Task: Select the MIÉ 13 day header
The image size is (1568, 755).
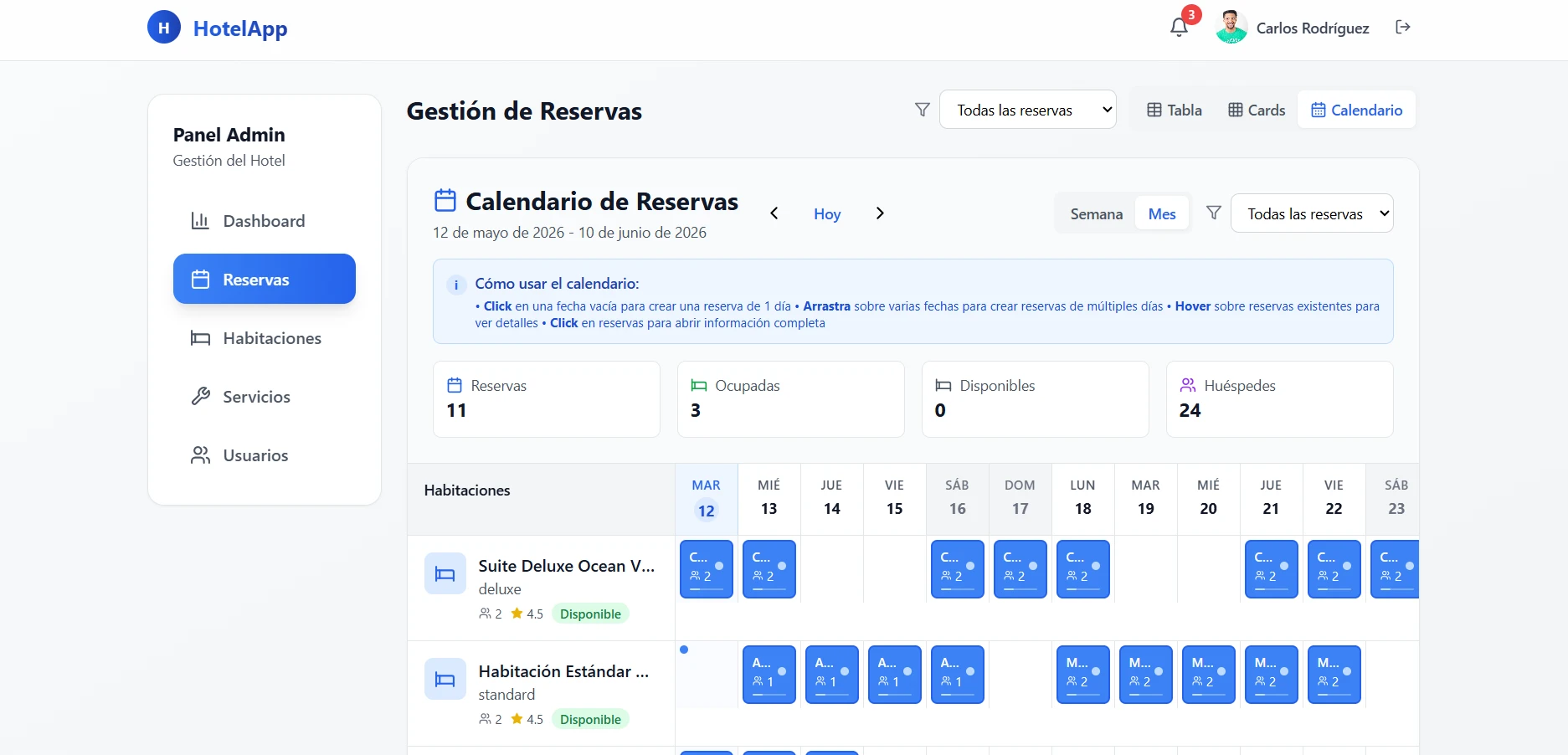Action: coord(769,499)
